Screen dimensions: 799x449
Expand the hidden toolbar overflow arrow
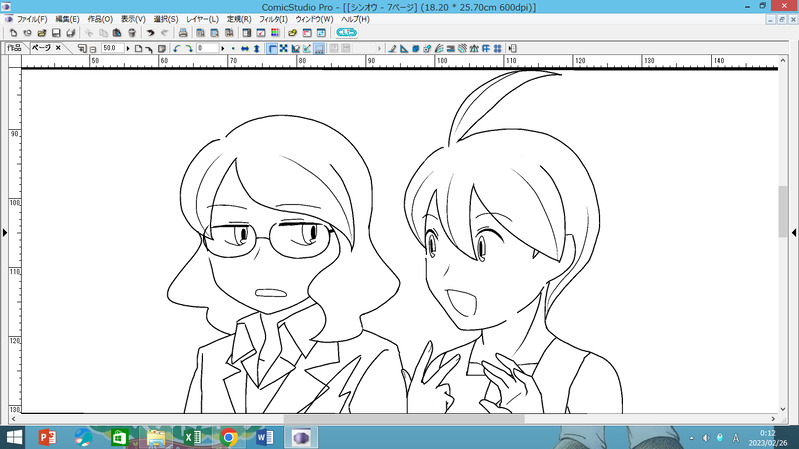point(379,48)
